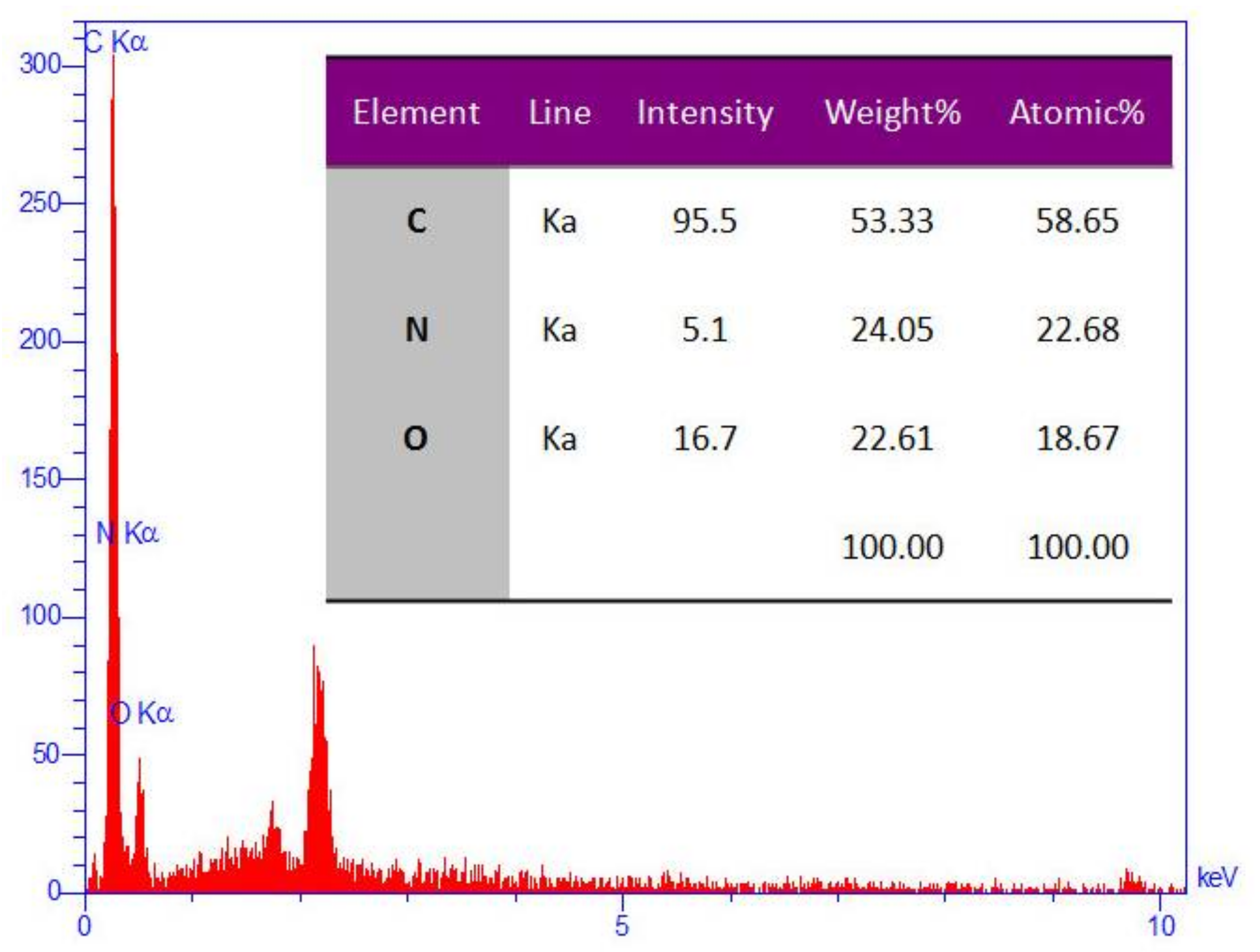Click the Intensity column header
Screen dimensions: 1260x952
(705, 112)
